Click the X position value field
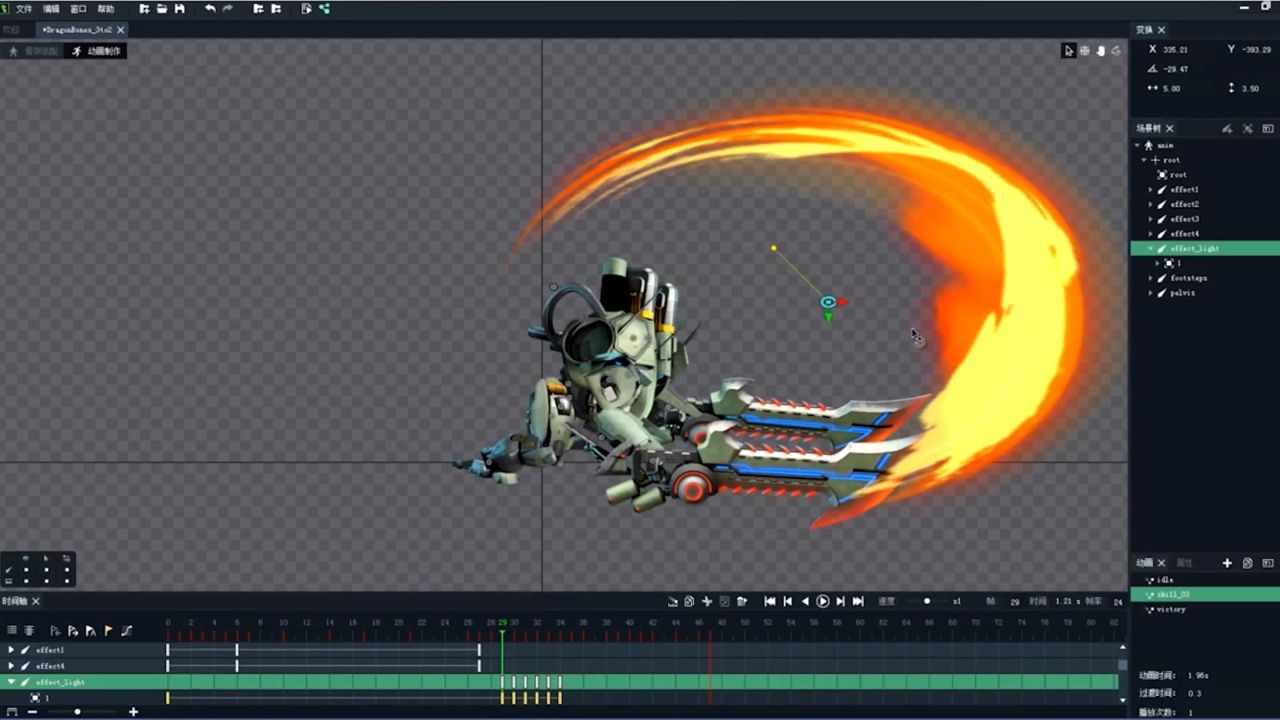 [x=1176, y=49]
